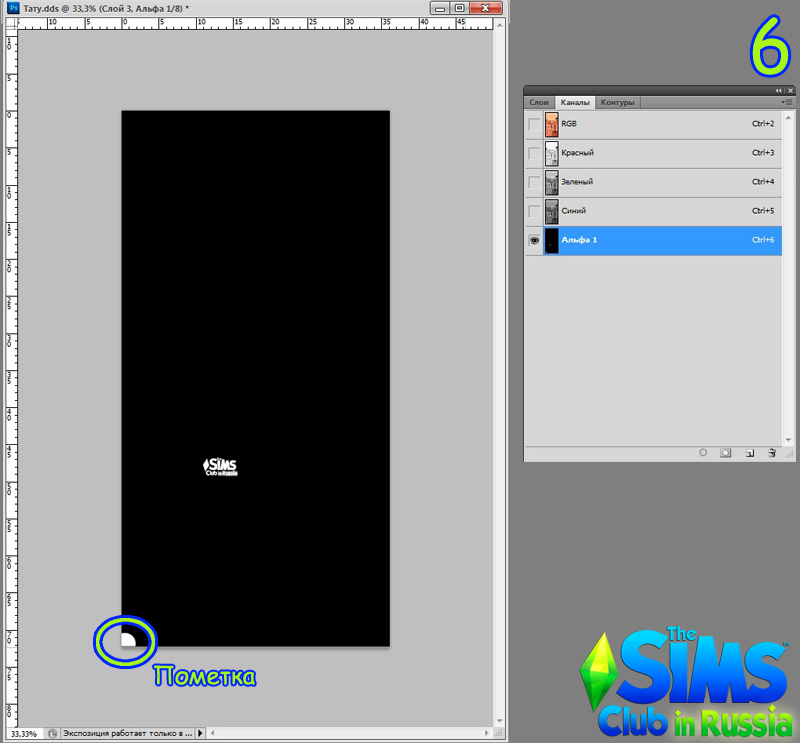Switch to the Слои tab
This screenshot has width=800, height=743.
pos(539,102)
